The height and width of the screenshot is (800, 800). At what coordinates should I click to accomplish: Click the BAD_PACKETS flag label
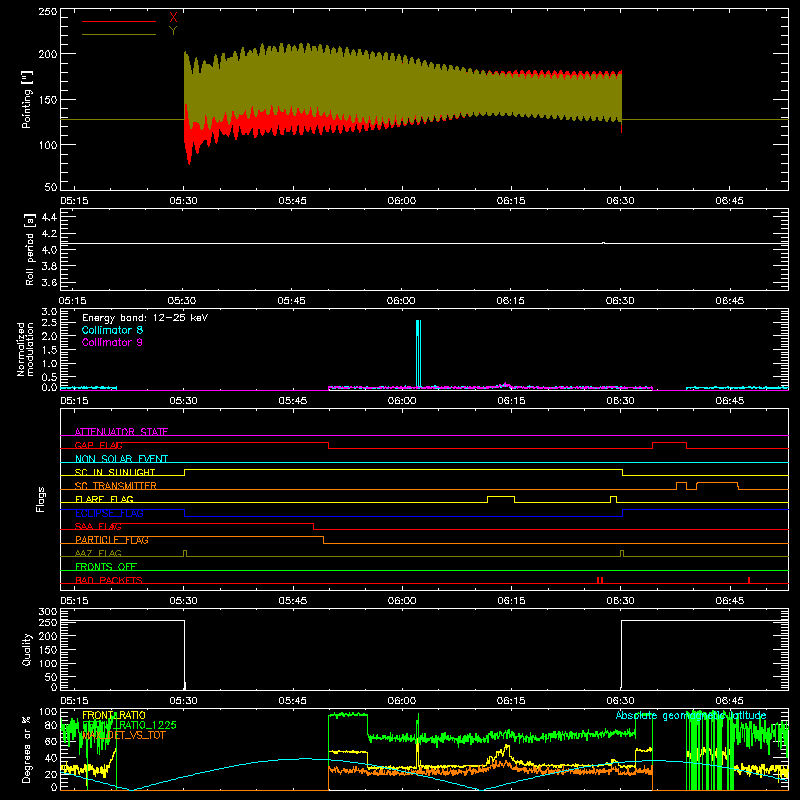pyautogui.click(x=109, y=580)
